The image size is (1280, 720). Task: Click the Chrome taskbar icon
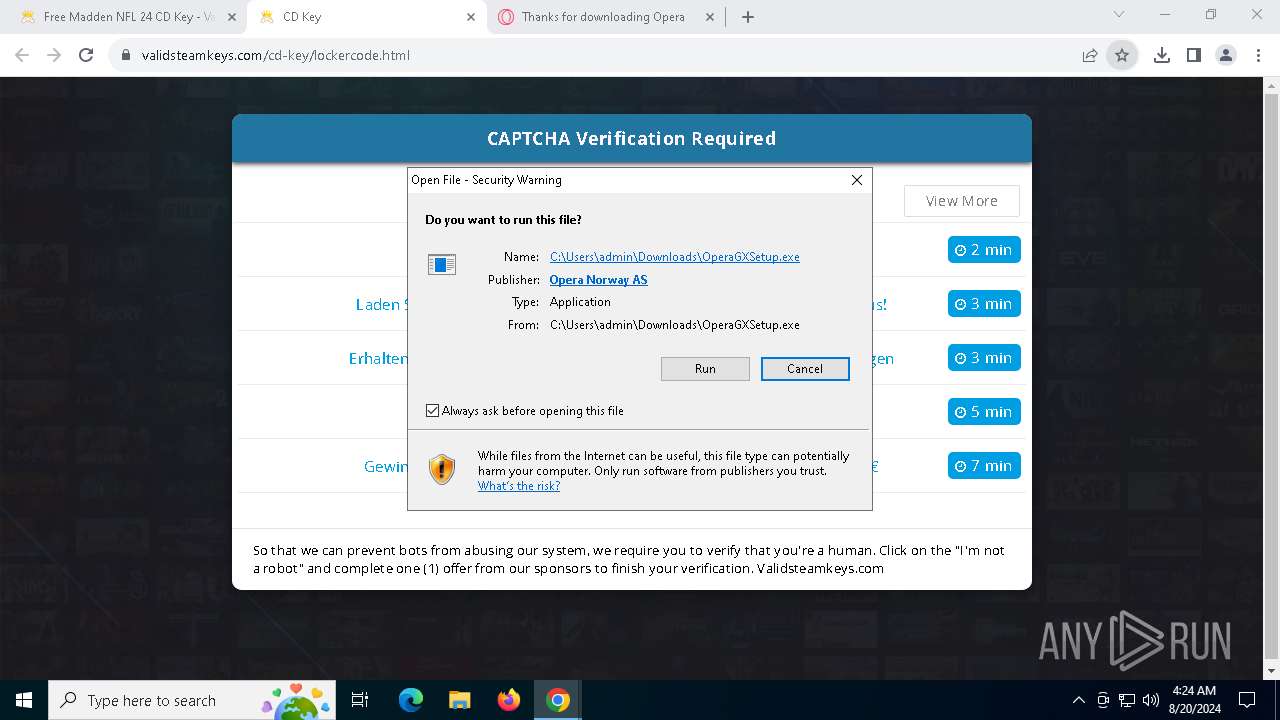[558, 700]
